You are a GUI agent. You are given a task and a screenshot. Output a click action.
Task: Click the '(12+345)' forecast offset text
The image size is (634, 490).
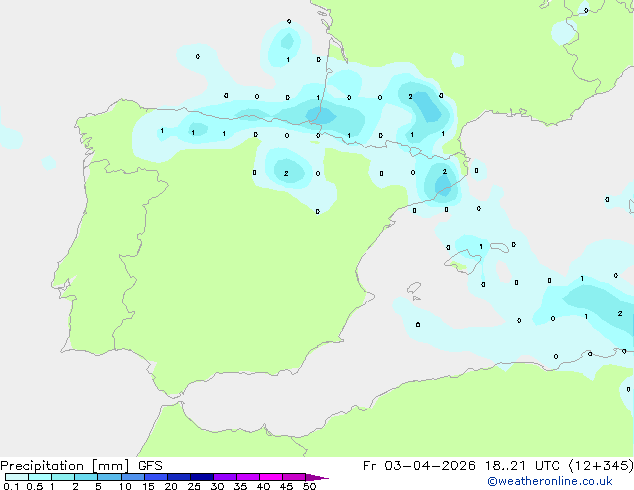(601, 466)
